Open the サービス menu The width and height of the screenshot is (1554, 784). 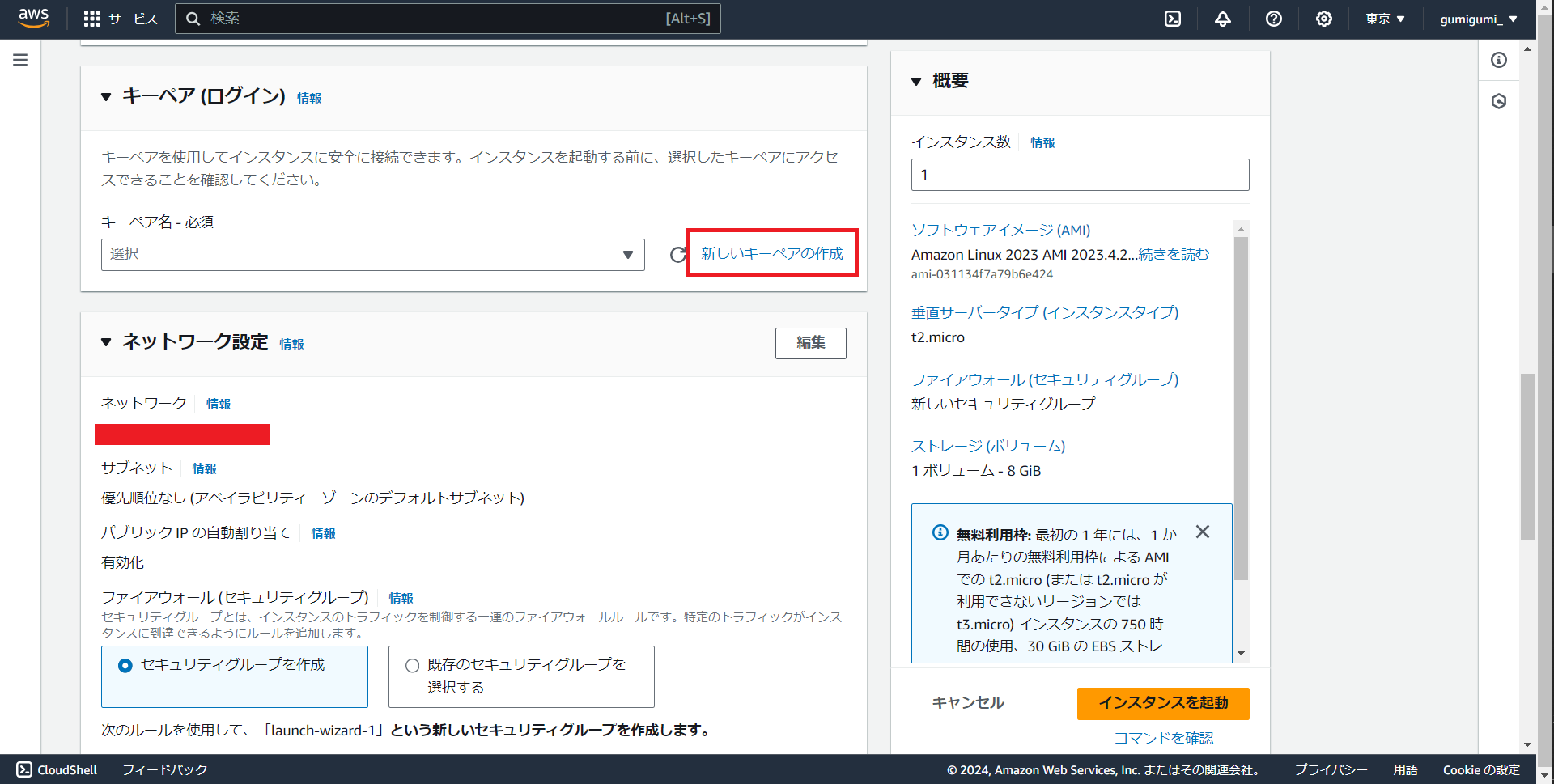coord(120,18)
